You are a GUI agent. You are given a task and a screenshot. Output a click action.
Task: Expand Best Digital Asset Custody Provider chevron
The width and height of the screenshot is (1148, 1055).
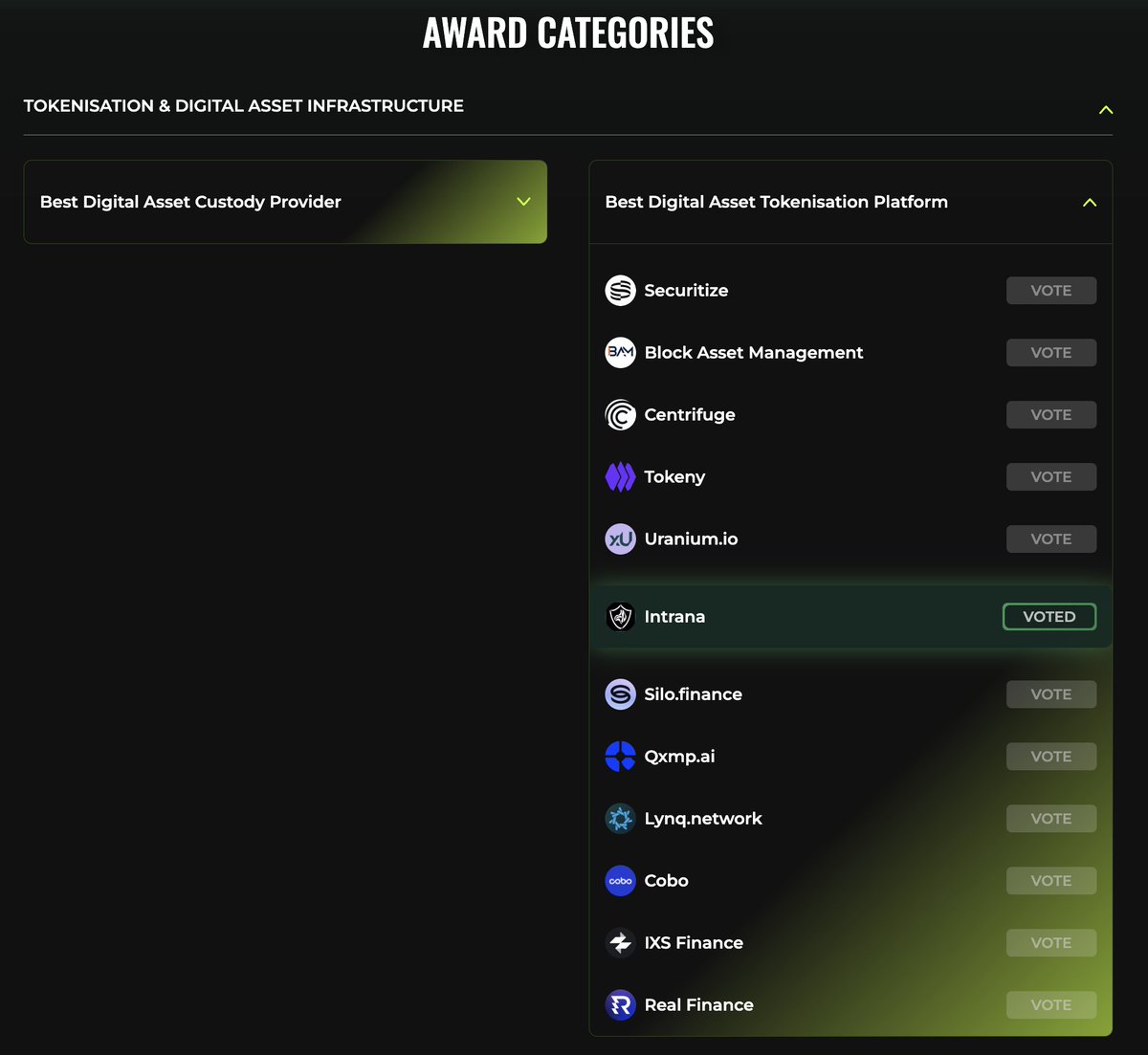point(523,202)
